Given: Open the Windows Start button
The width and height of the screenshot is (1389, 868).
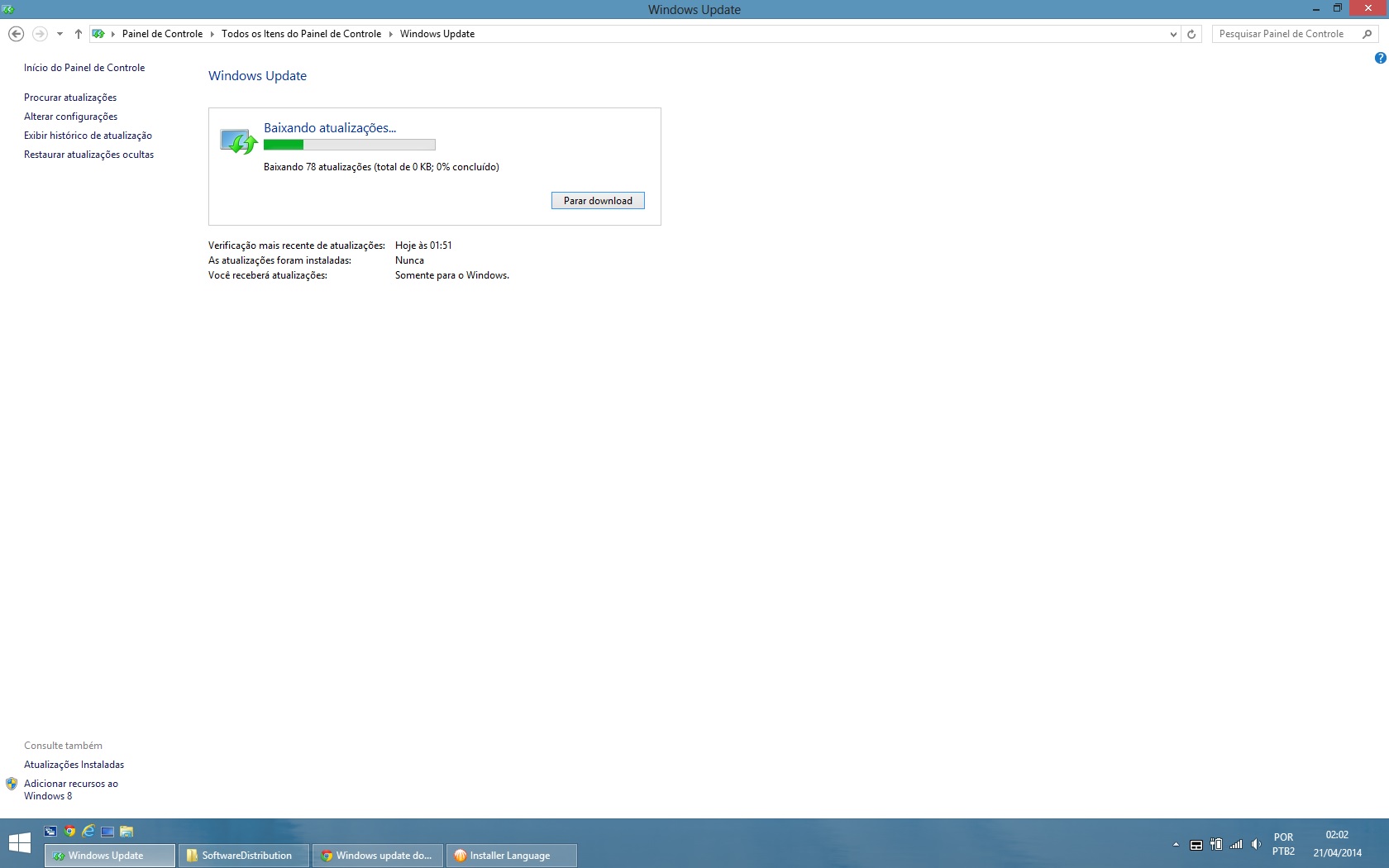Looking at the screenshot, I should (x=20, y=843).
